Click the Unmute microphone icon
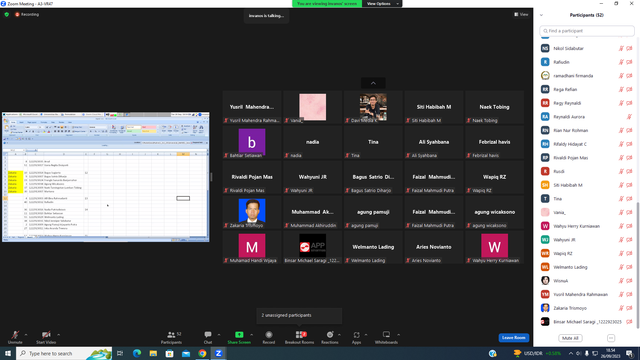The image size is (640, 360). [15, 335]
